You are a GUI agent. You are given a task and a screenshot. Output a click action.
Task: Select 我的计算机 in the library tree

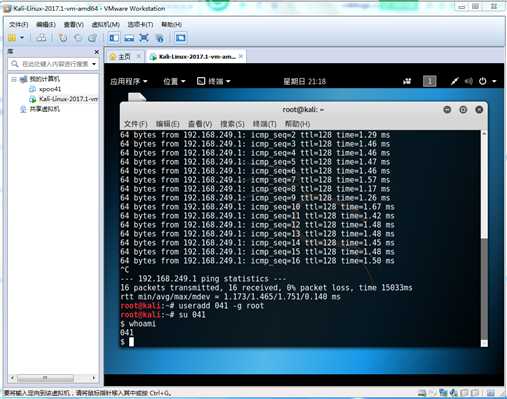pyautogui.click(x=45, y=79)
